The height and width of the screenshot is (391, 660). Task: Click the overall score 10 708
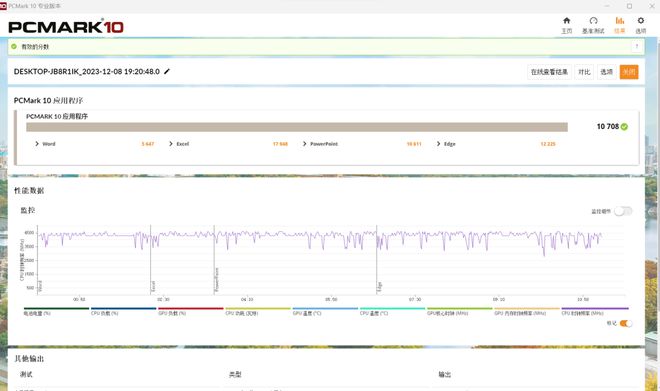(607, 127)
